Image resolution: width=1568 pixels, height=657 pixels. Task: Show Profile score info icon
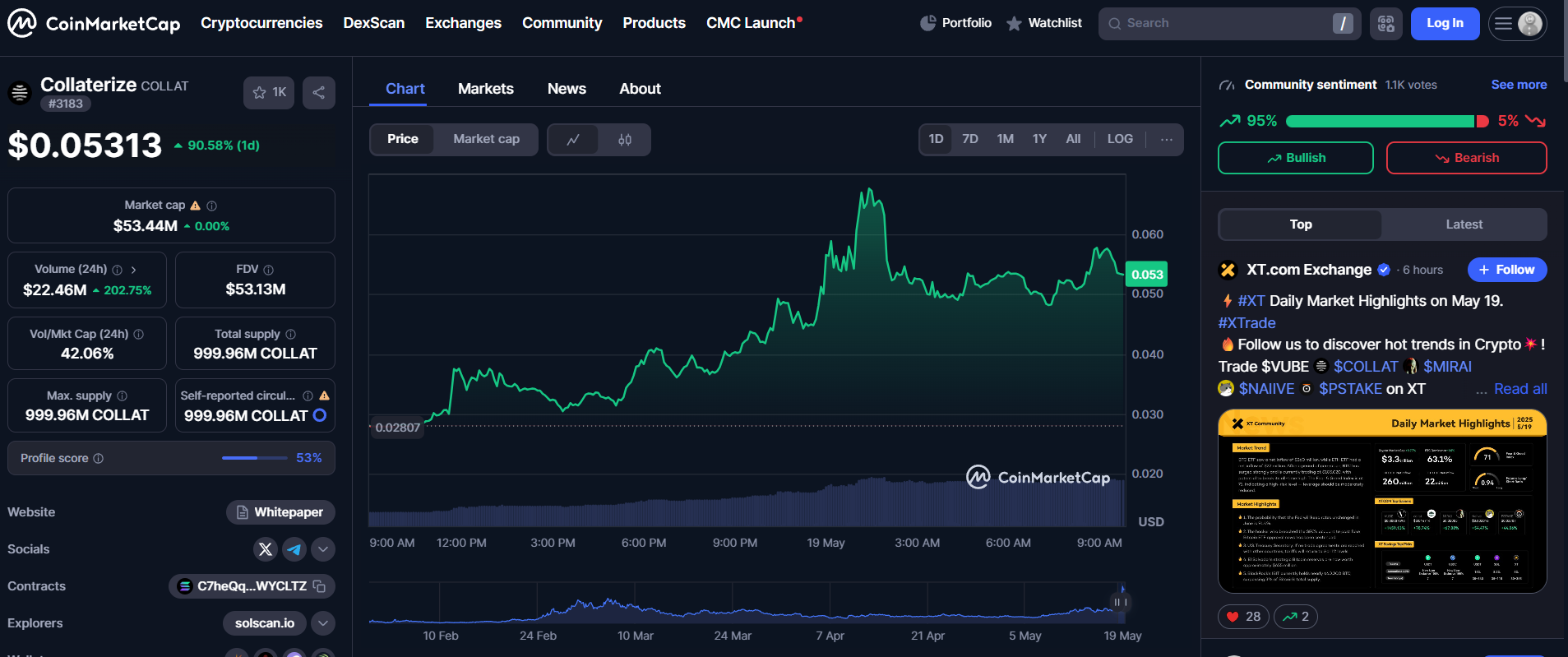click(99, 459)
